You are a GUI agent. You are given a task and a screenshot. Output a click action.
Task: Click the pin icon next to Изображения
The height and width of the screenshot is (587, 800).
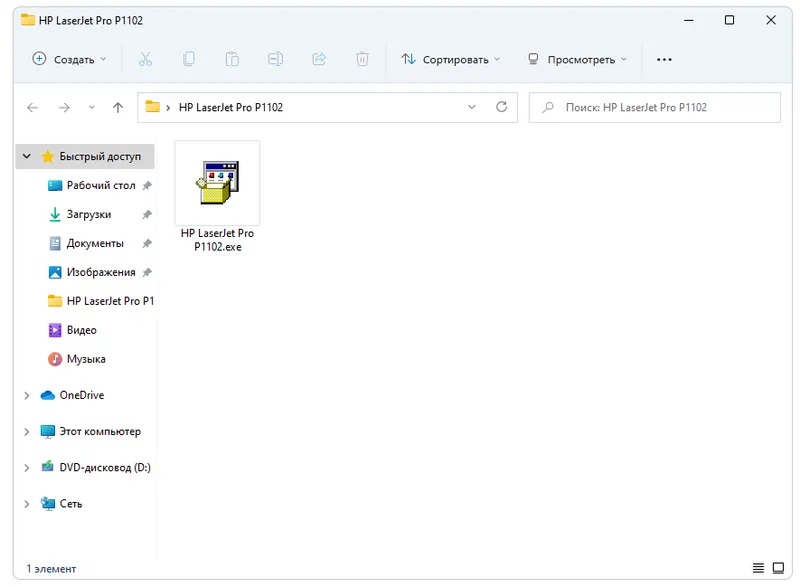point(147,272)
